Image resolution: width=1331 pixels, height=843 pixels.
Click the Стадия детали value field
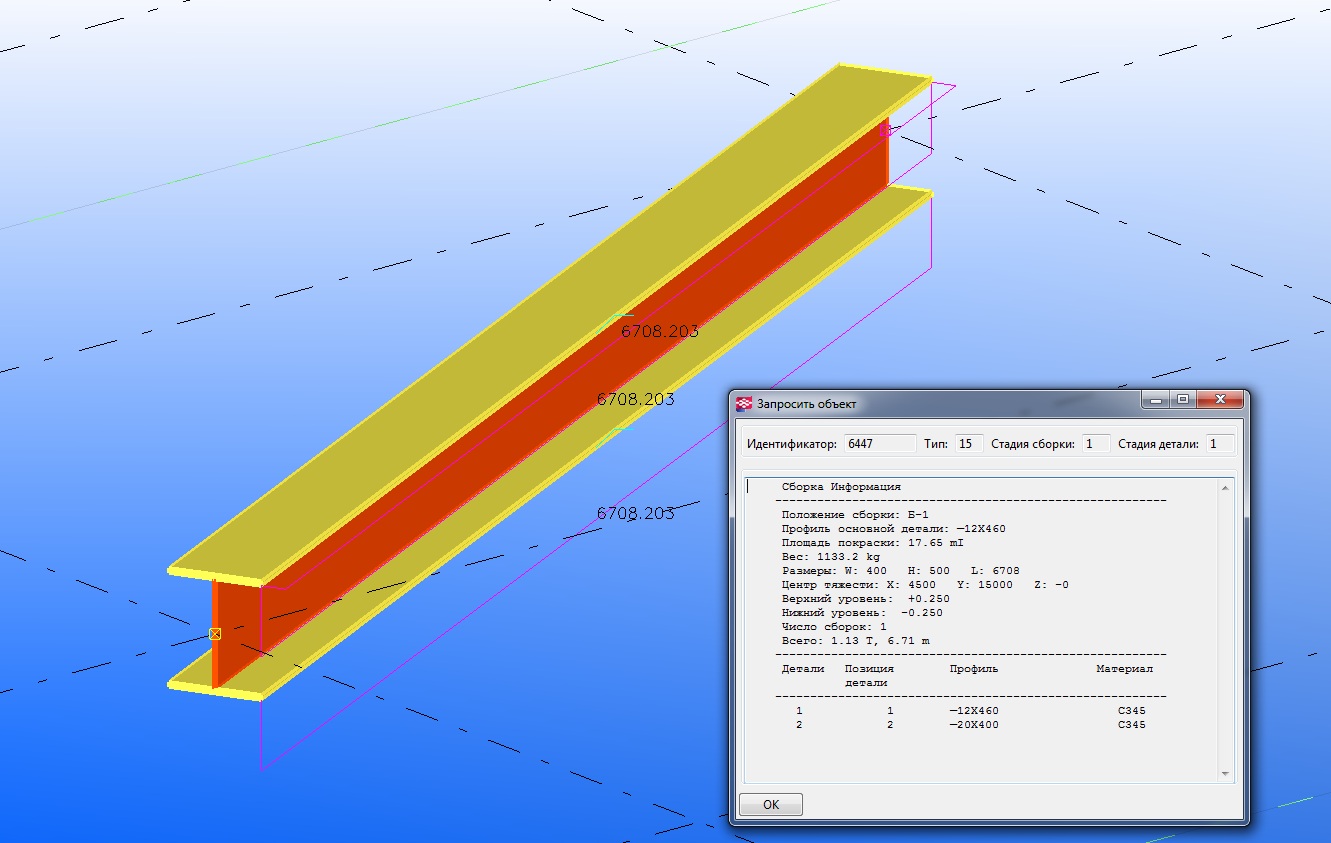point(1219,444)
